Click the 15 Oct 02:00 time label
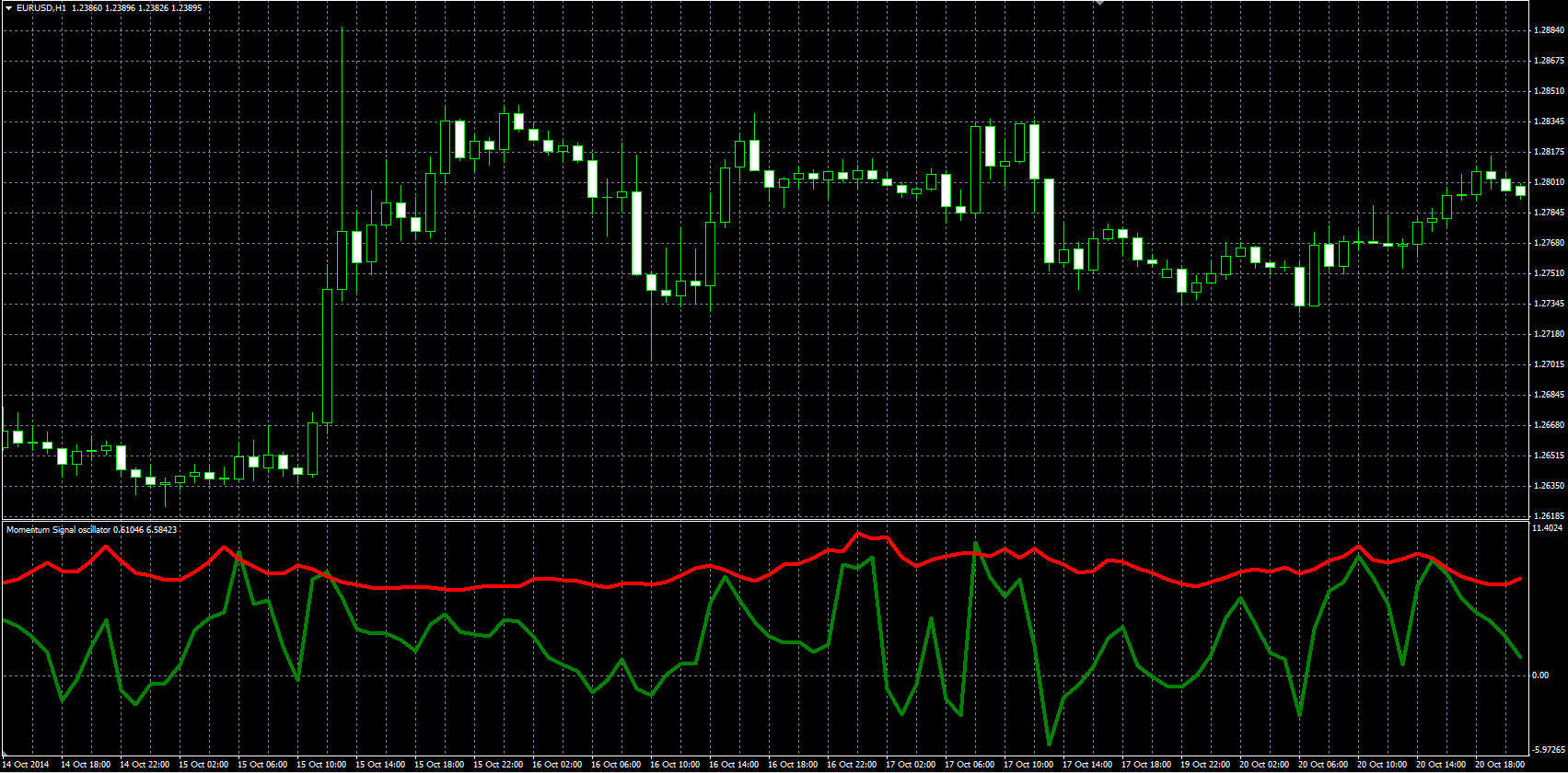The height and width of the screenshot is (773, 1568). [x=203, y=765]
